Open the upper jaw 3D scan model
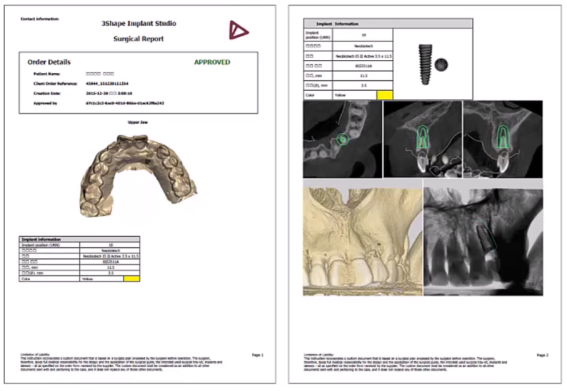 click(x=138, y=176)
